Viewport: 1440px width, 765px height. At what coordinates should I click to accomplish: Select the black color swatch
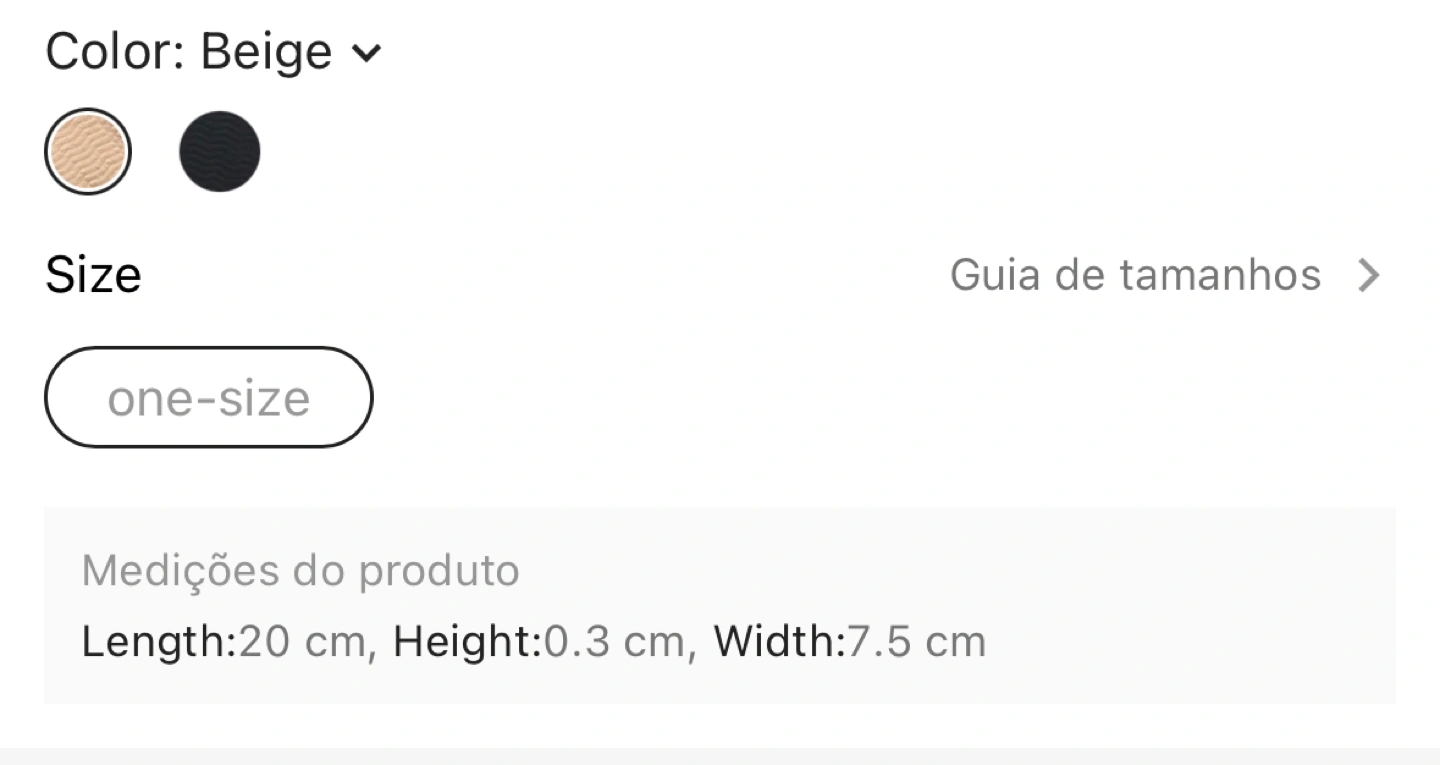(x=220, y=151)
